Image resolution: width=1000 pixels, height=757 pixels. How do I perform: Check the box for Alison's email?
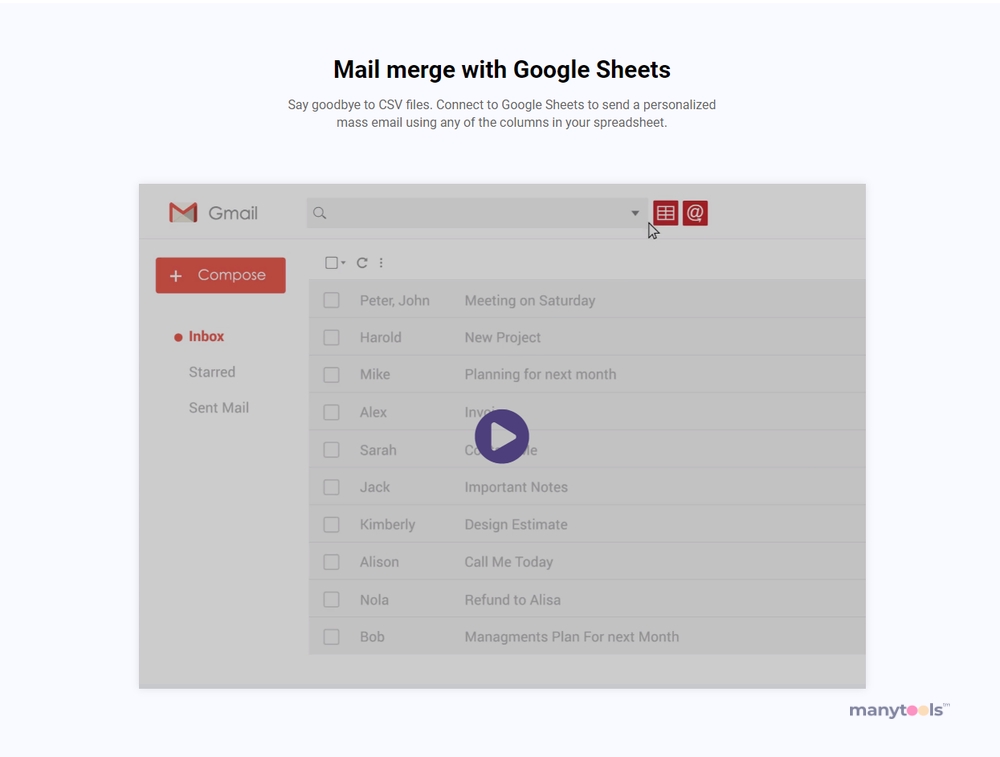pos(331,562)
